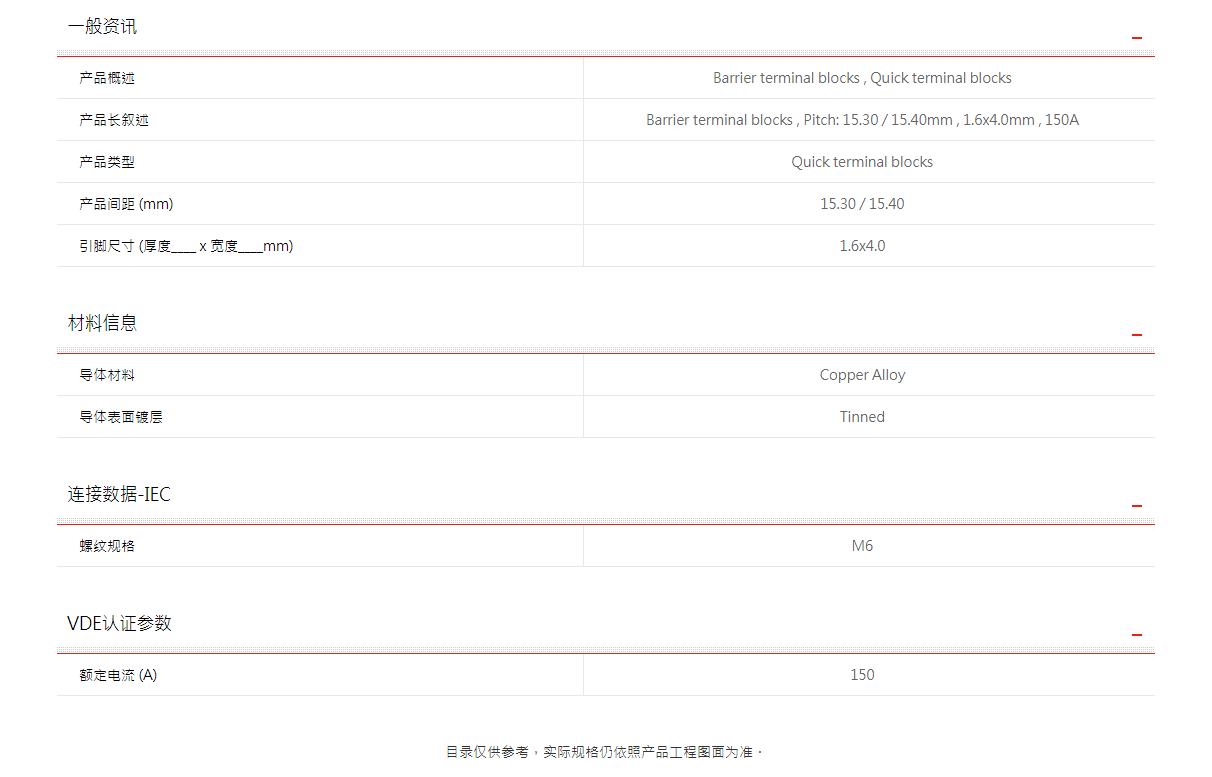Click the 材料信息 heading
This screenshot has width=1212, height=777.
pos(102,323)
